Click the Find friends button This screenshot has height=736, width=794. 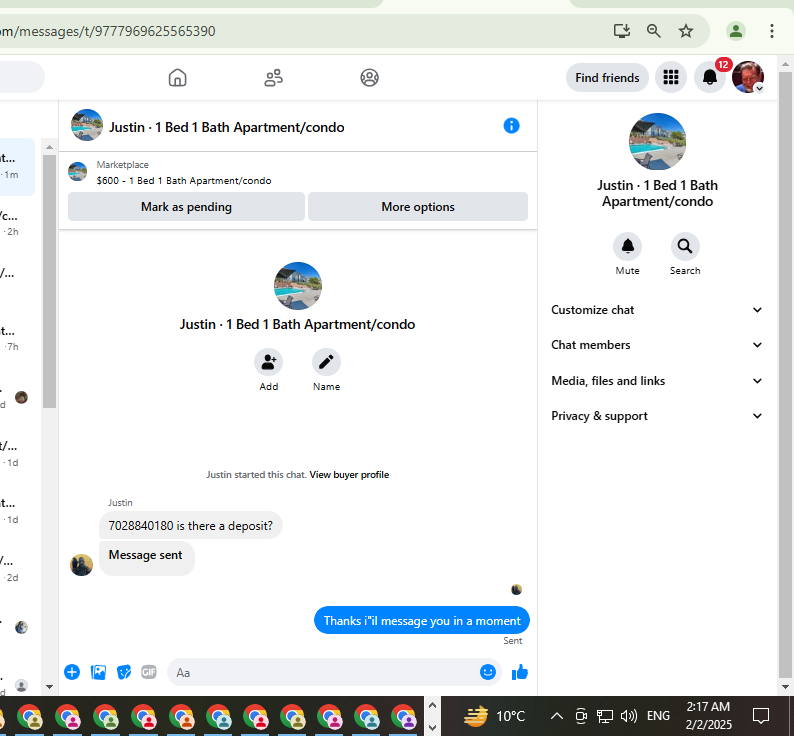(x=607, y=78)
